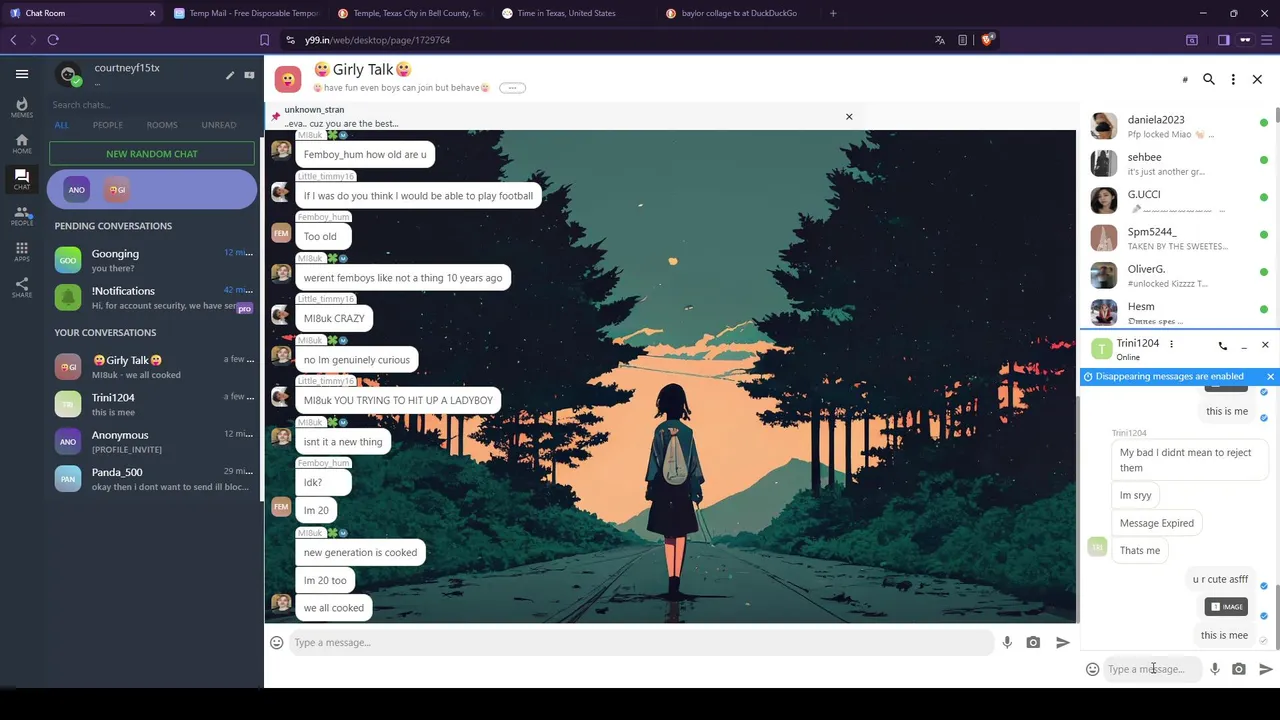Open the !Notifications conversation
This screenshot has height=720, width=1280.
pos(152,298)
